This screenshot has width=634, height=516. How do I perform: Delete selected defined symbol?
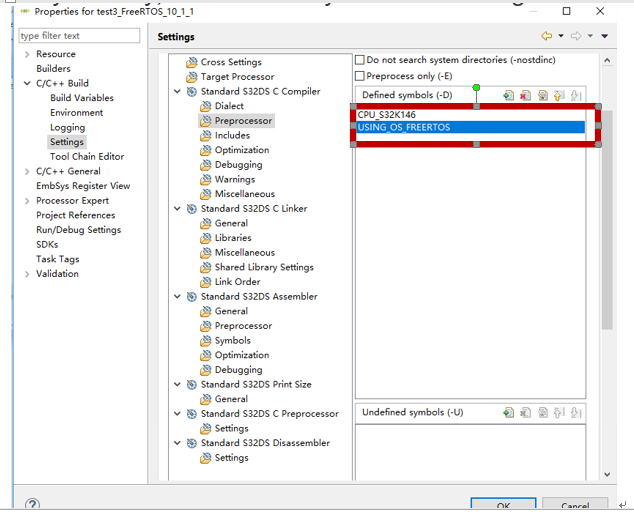click(x=525, y=95)
